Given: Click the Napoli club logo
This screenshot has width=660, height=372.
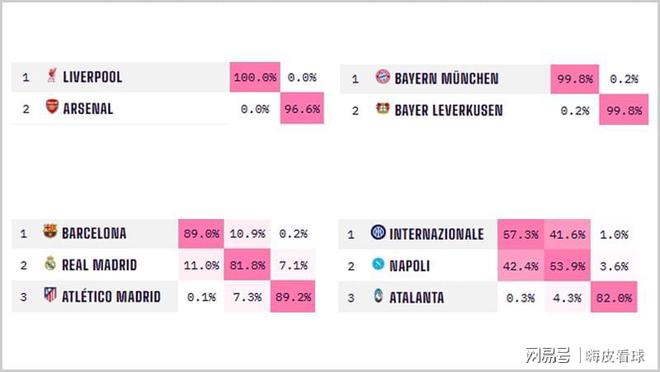Looking at the screenshot, I should [x=378, y=264].
